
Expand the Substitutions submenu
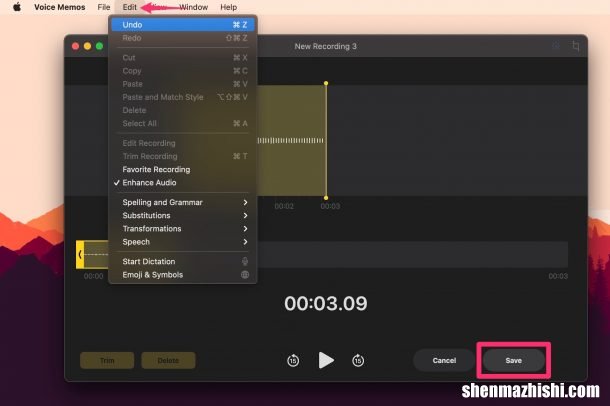tap(183, 215)
